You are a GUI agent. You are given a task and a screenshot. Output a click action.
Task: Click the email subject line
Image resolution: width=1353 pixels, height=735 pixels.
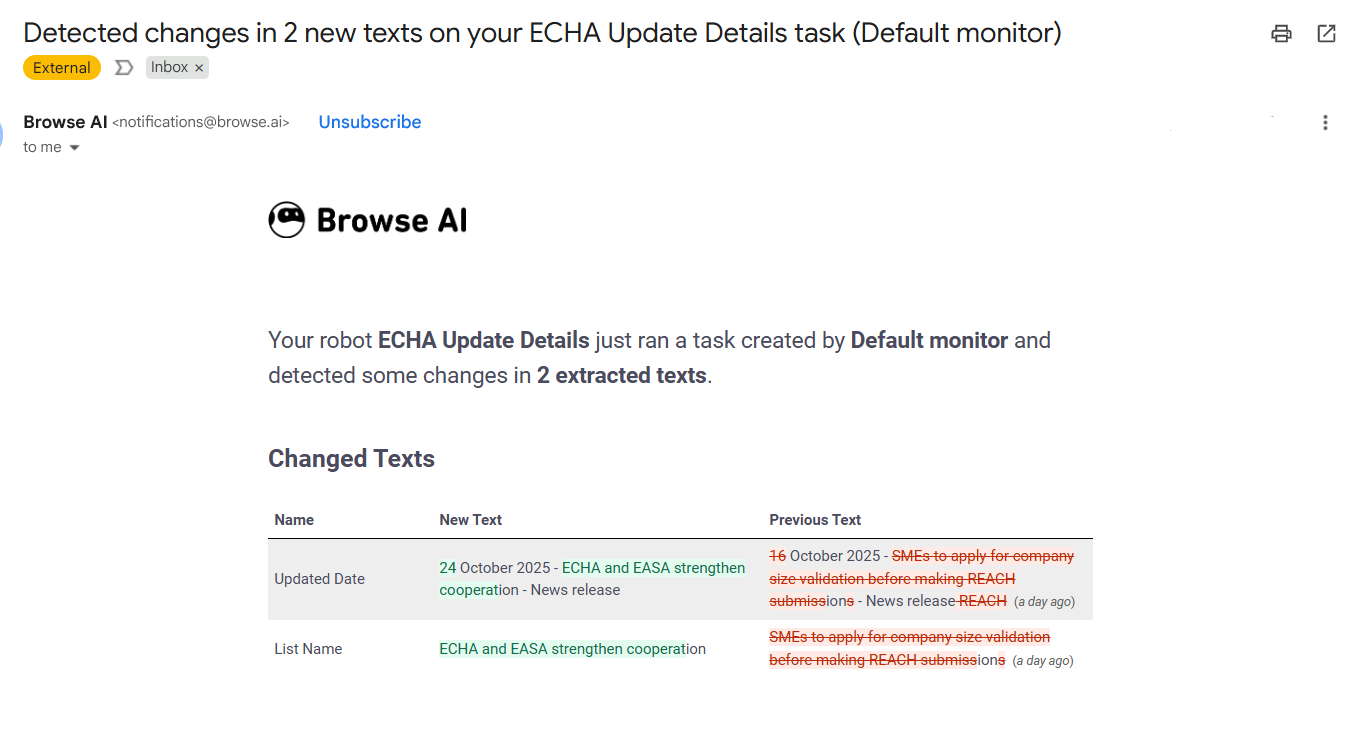click(x=541, y=33)
